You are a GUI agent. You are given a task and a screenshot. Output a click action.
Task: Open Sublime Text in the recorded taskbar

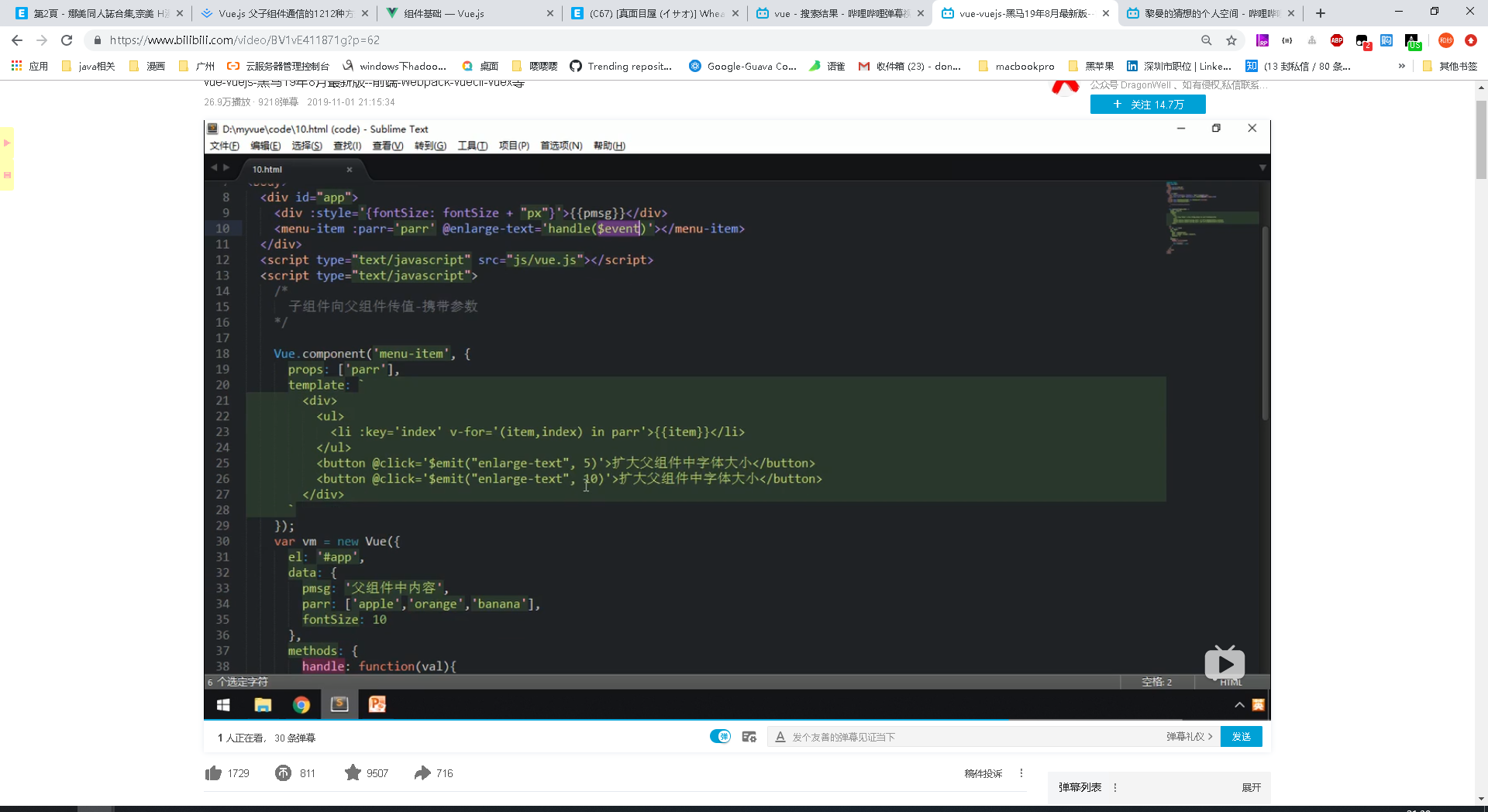[x=339, y=704]
